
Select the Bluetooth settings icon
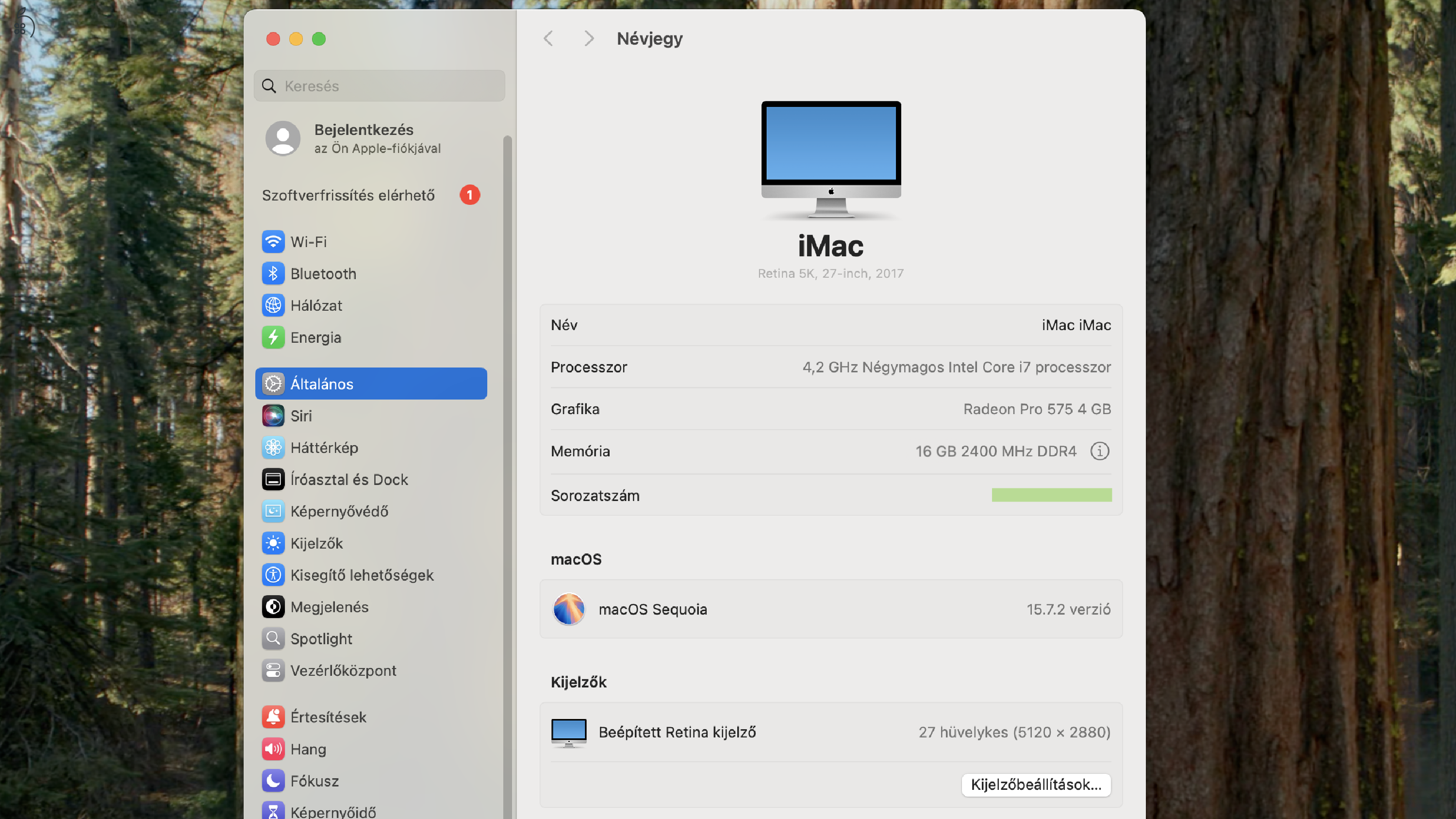pos(274,273)
